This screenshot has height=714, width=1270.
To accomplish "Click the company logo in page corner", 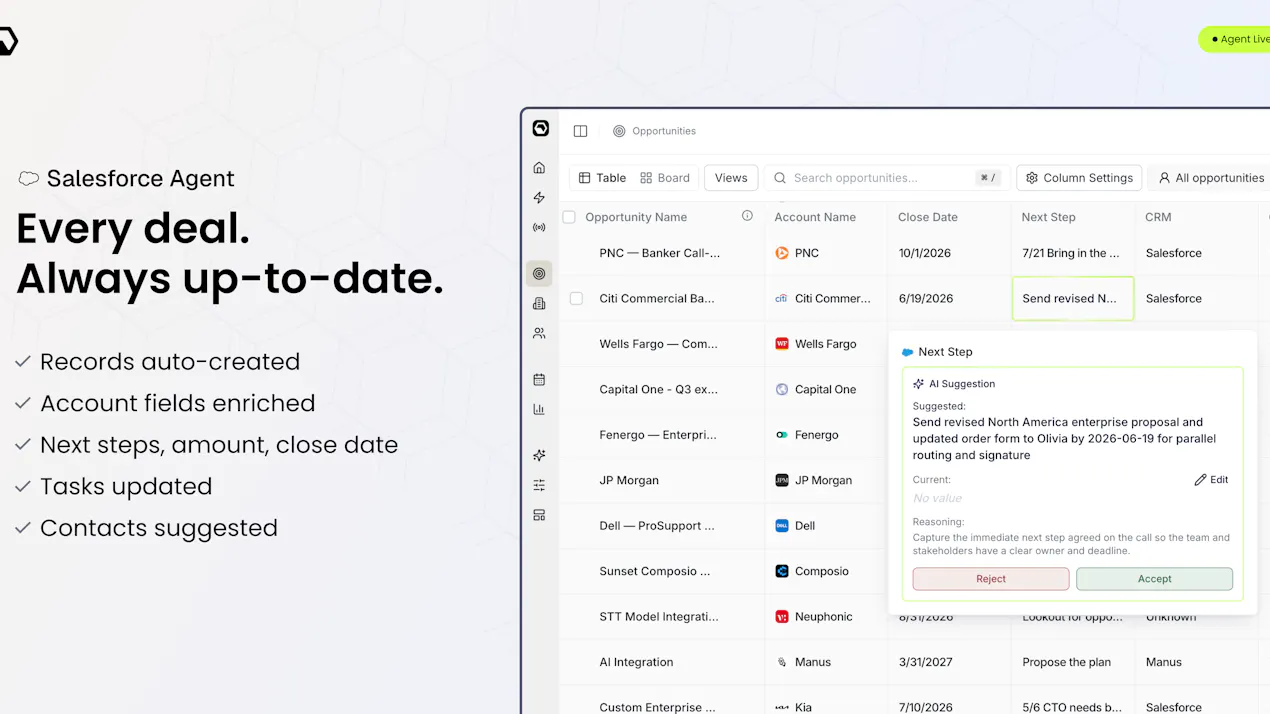I will point(8,41).
